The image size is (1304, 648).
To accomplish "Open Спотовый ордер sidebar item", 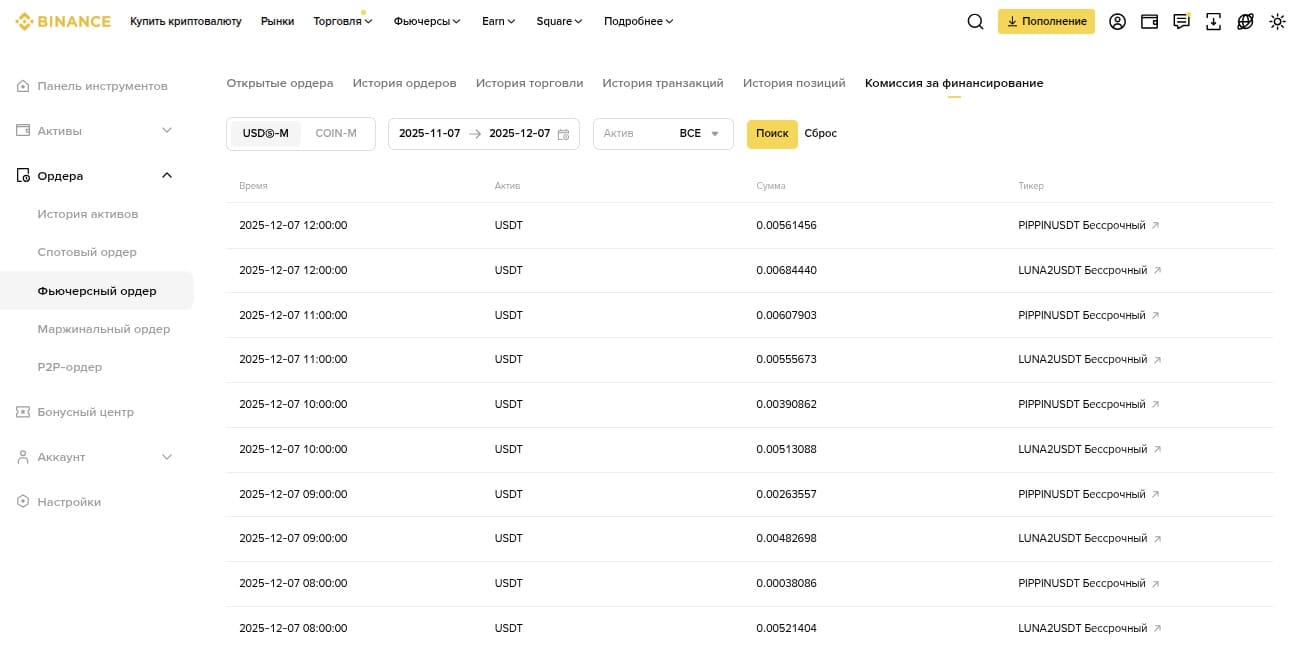I will tap(87, 253).
